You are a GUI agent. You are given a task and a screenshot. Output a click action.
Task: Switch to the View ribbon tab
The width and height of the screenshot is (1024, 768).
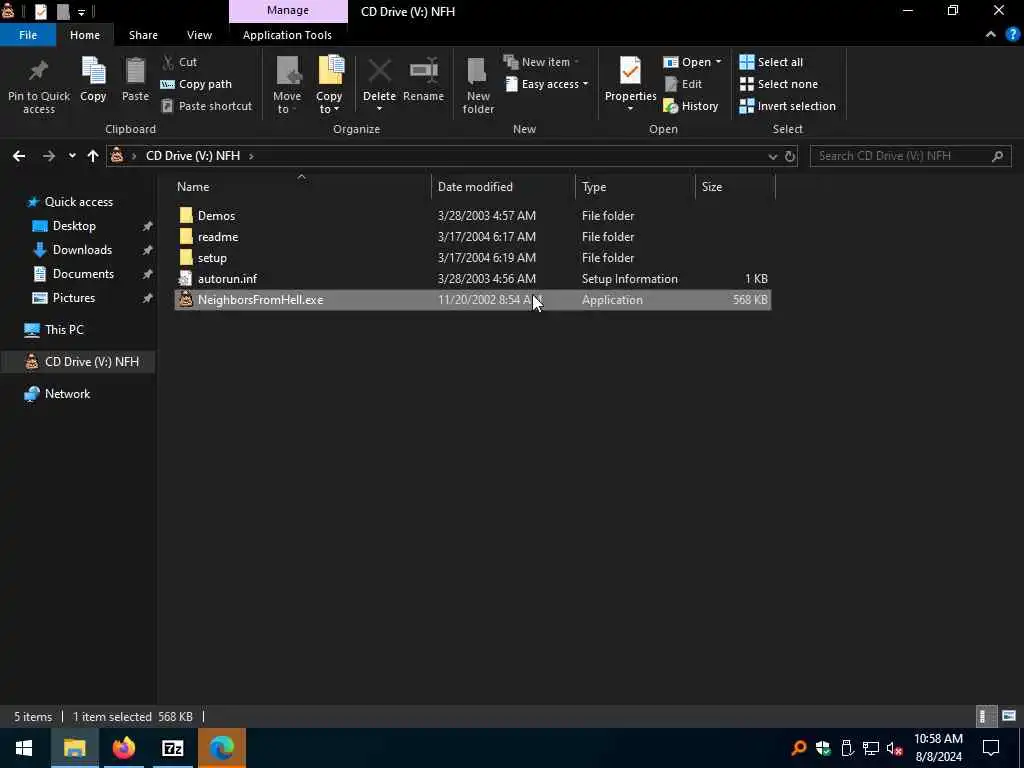coord(199,35)
